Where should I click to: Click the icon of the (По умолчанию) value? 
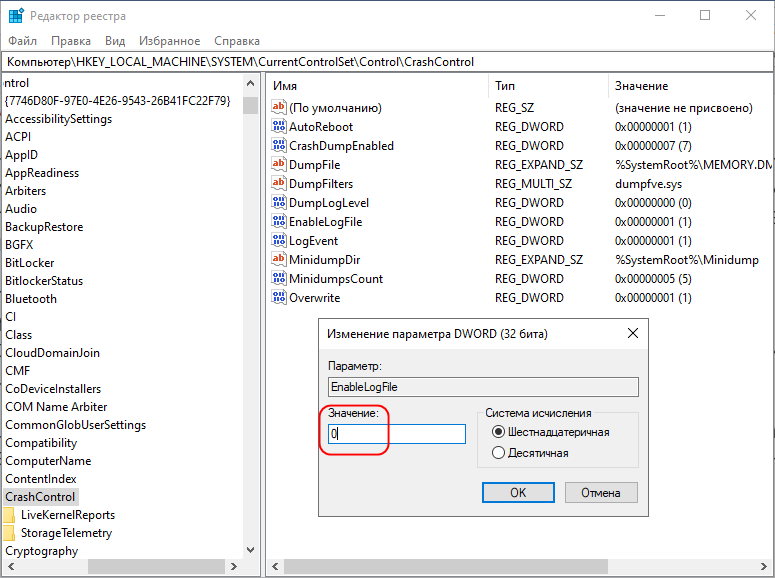[x=279, y=107]
